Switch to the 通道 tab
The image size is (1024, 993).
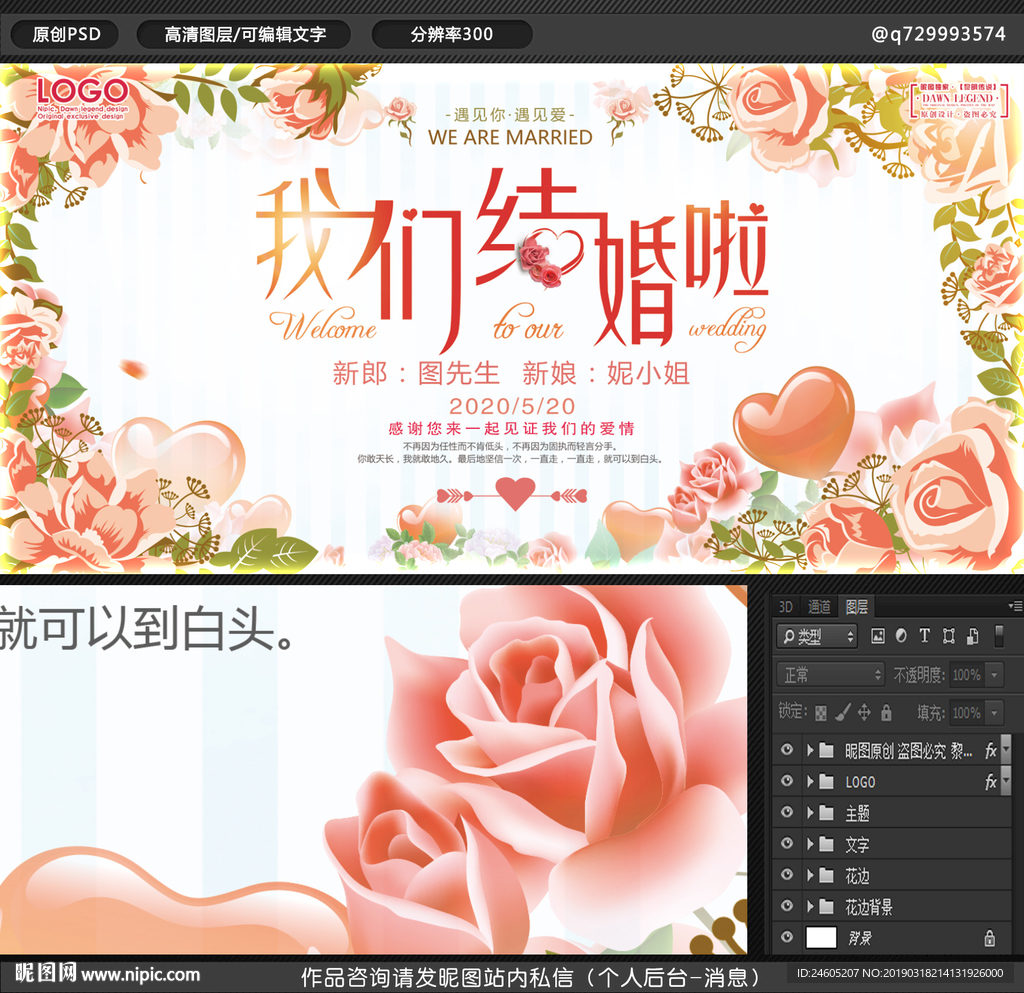click(819, 607)
